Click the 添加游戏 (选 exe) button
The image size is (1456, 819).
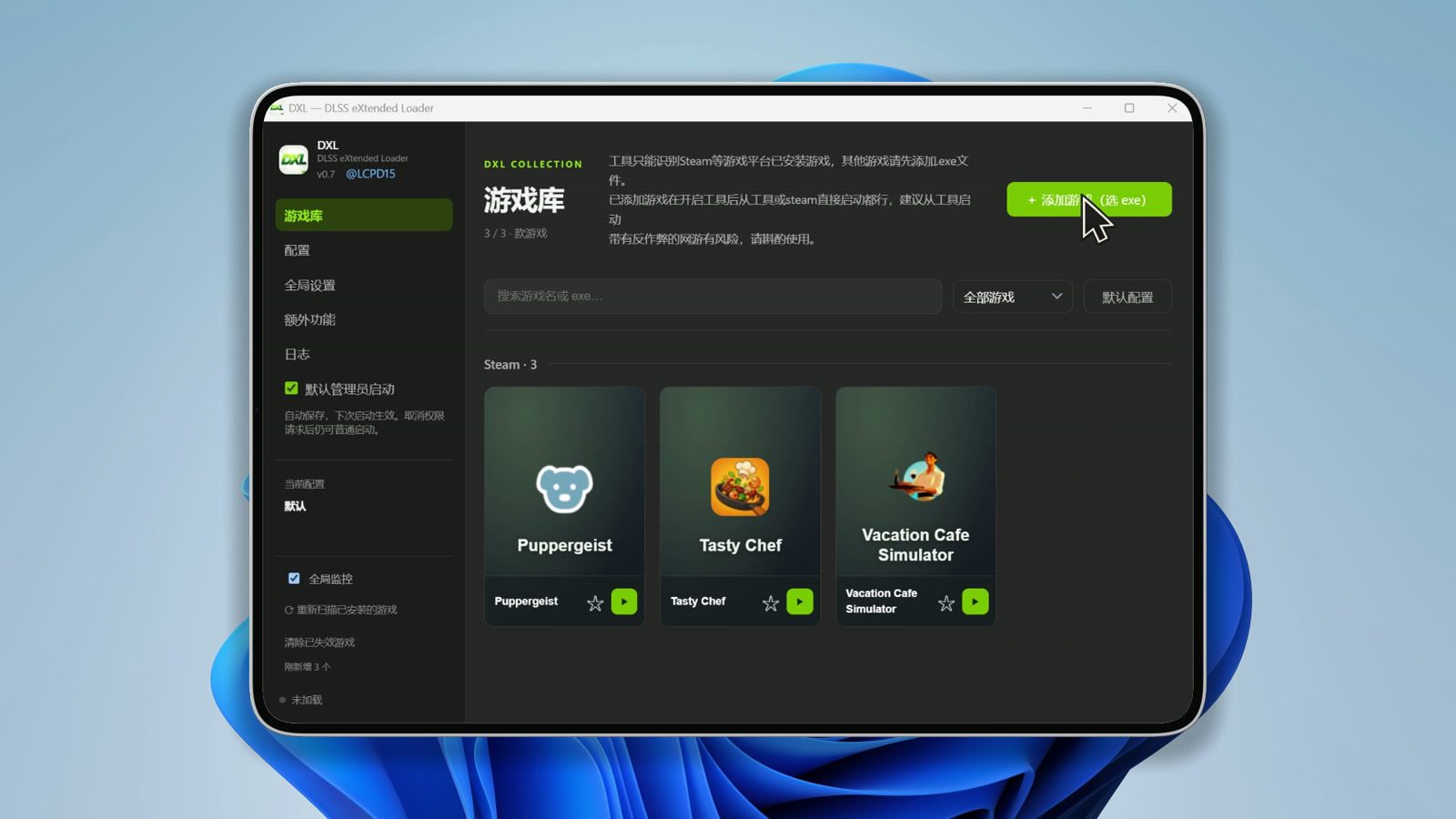(x=1088, y=199)
